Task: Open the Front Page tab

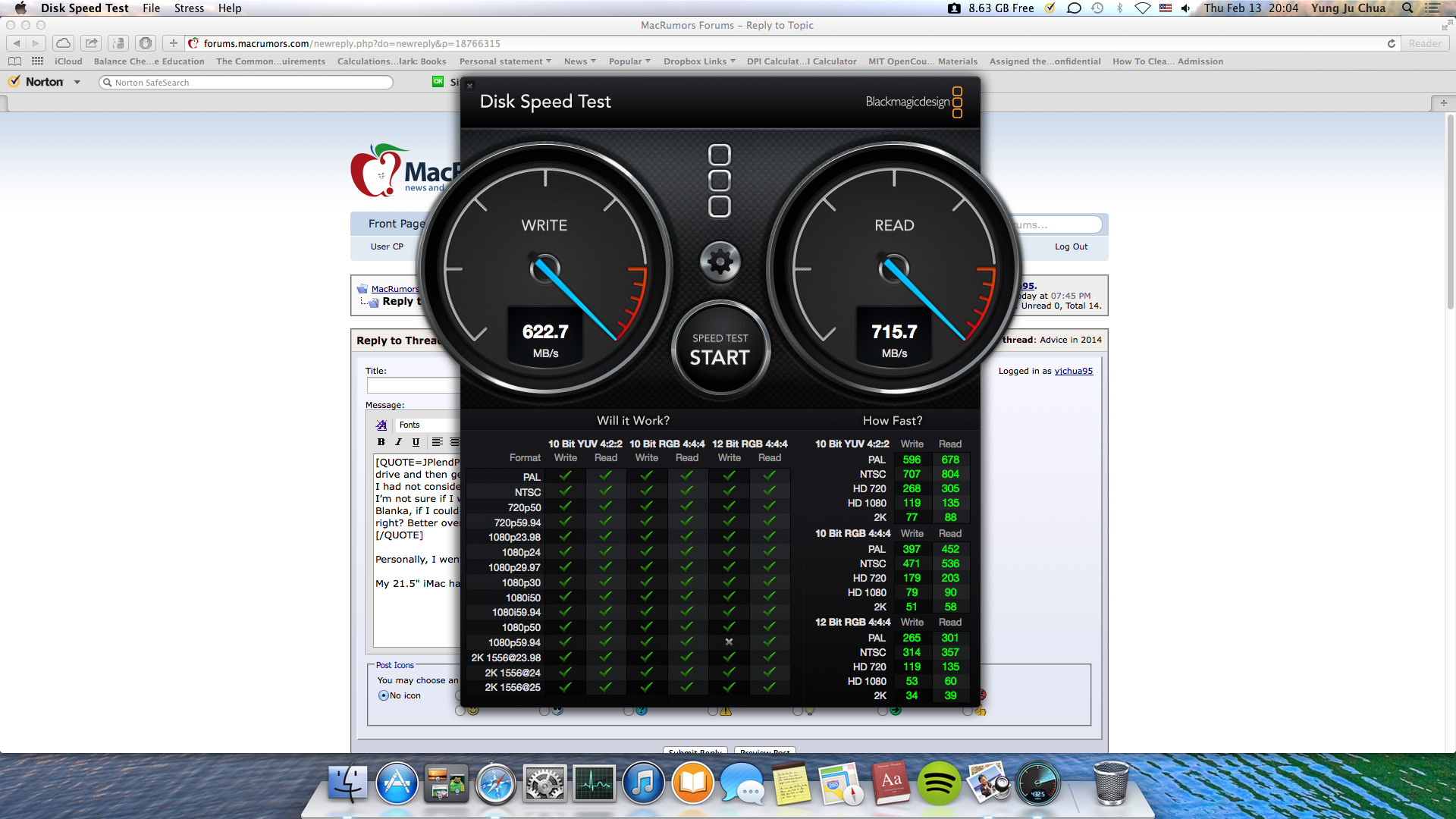Action: [x=397, y=224]
